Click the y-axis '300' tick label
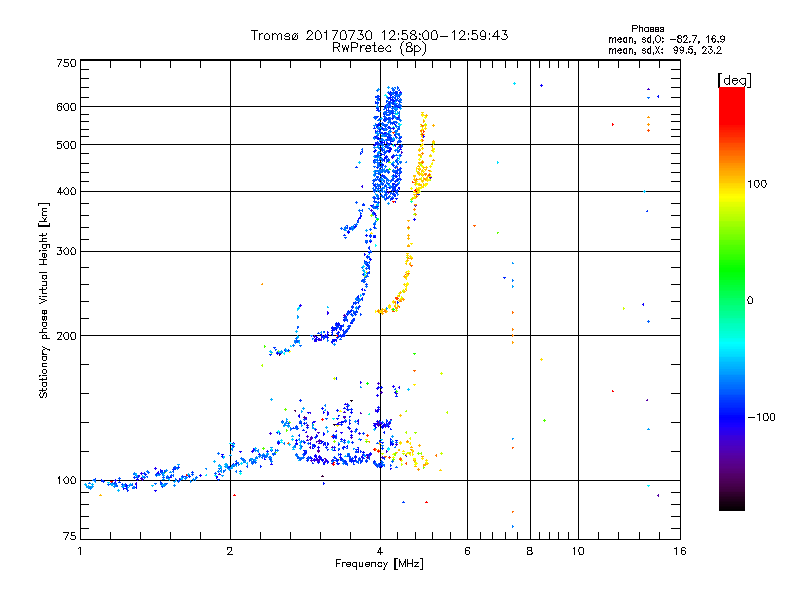Screen dimensions: 800x600 pyautogui.click(x=66, y=251)
